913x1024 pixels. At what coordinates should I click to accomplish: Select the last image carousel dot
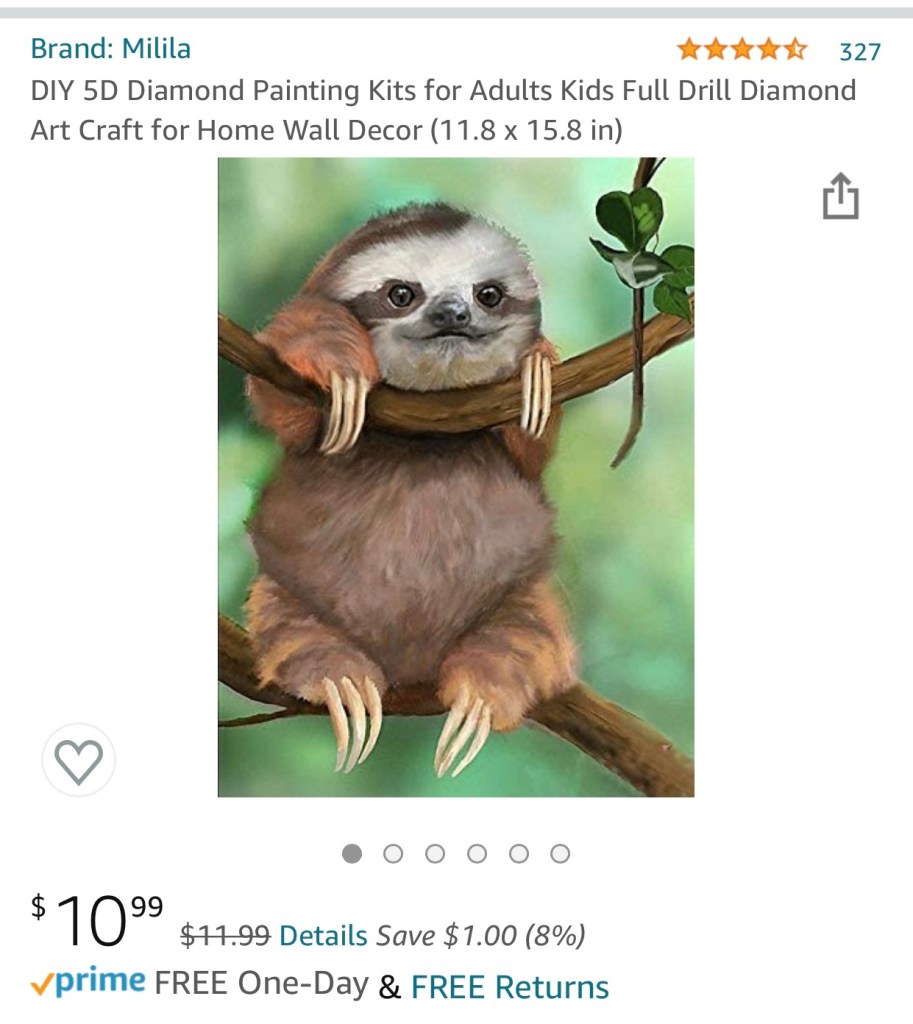coord(560,853)
